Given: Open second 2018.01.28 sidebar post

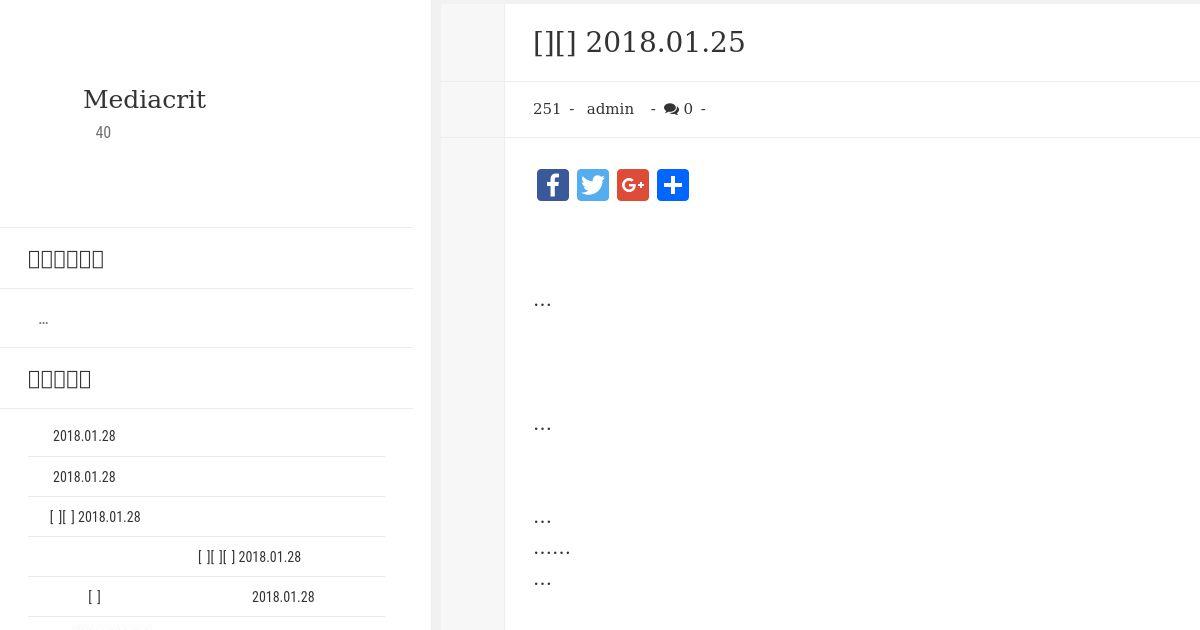Looking at the screenshot, I should point(84,477).
